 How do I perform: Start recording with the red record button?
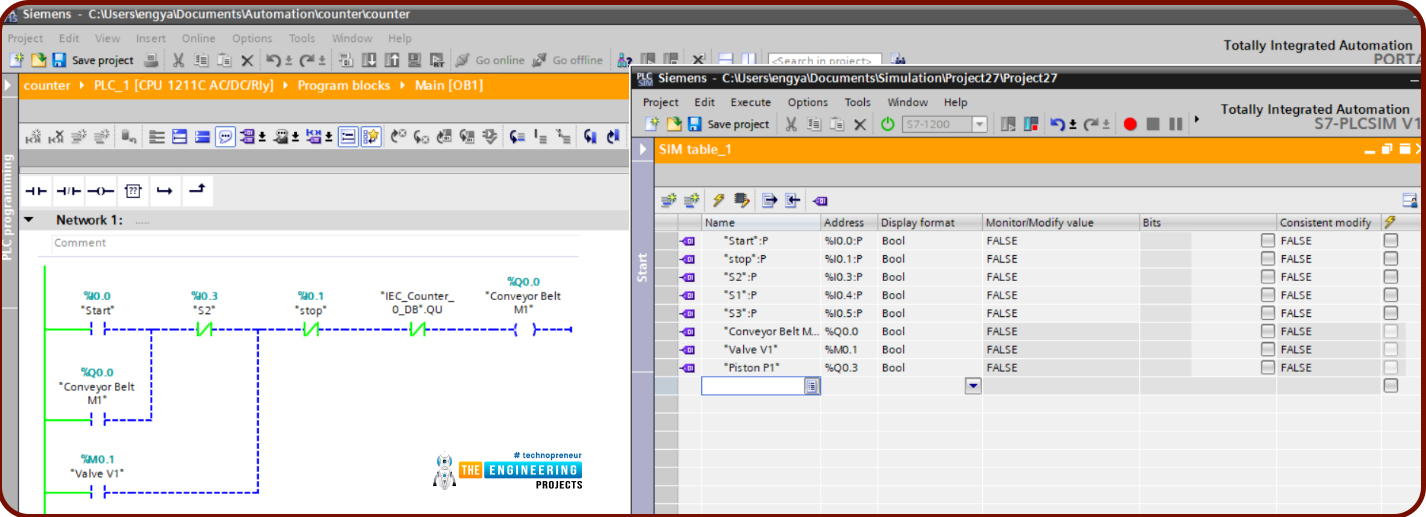1131,124
